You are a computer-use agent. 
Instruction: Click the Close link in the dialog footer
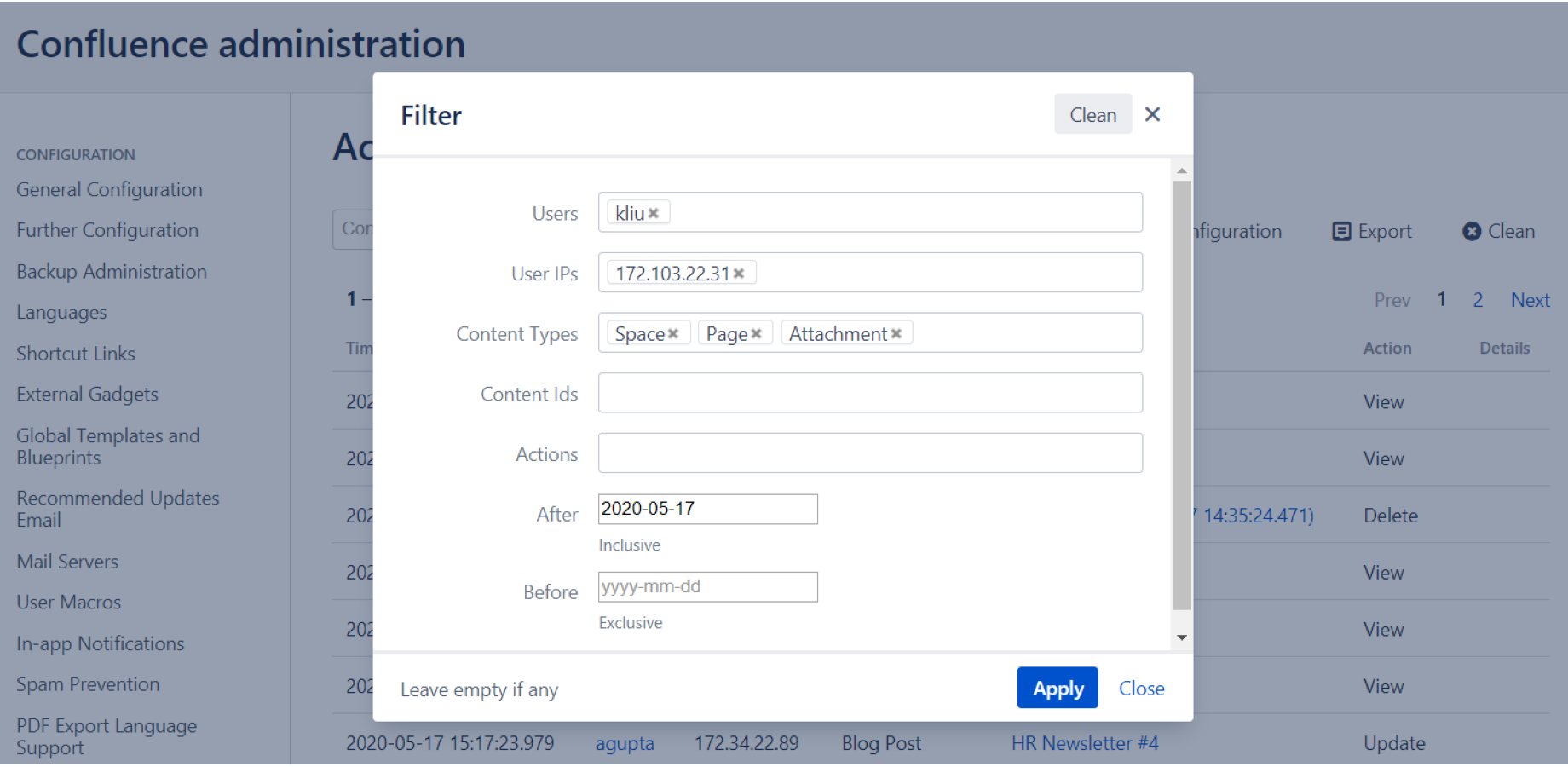[1142, 689]
